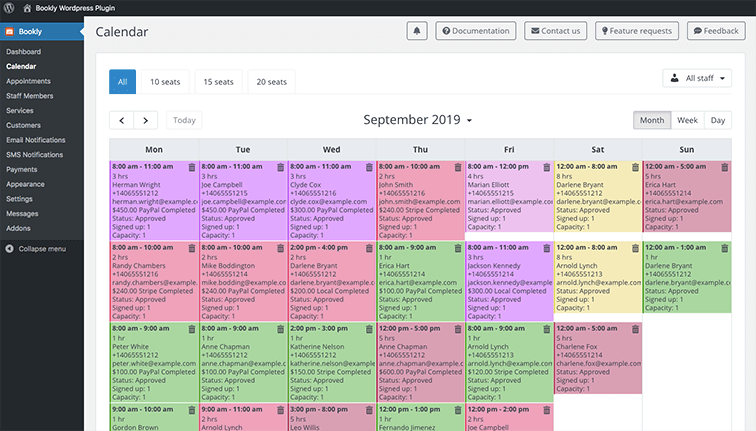Click the Mon column header
This screenshot has width=756, height=431.
point(154,149)
